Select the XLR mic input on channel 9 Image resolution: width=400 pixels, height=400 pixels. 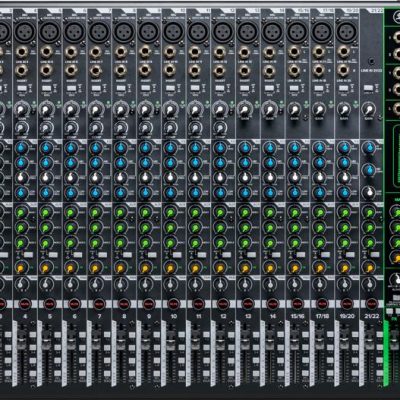pyautogui.click(x=148, y=32)
